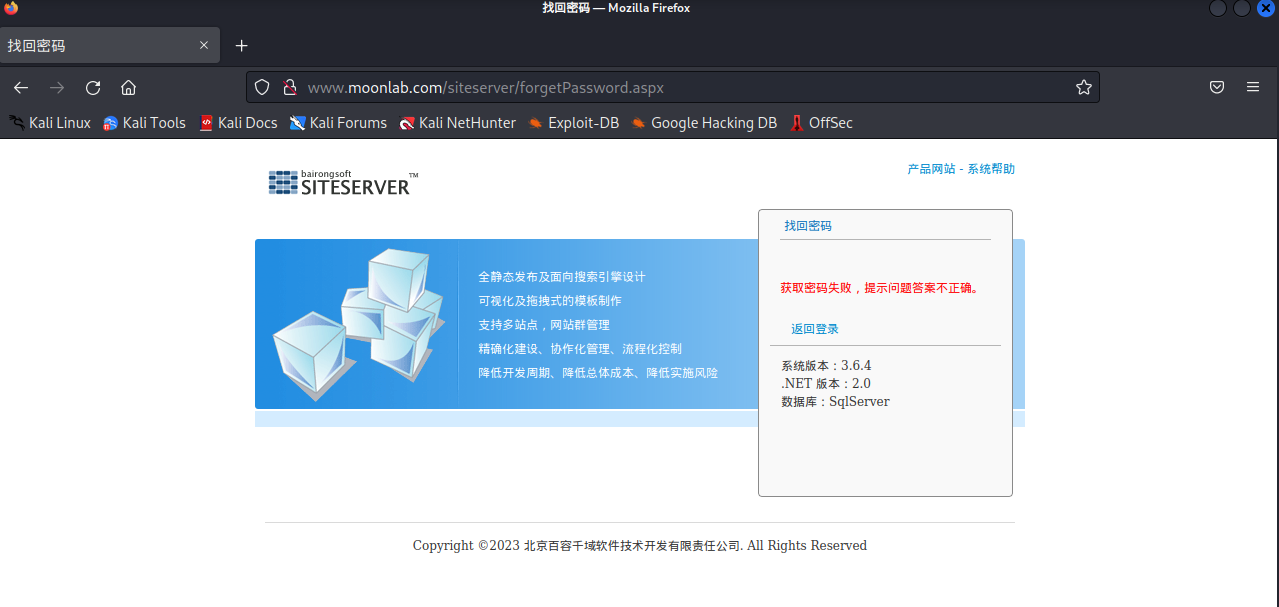Open a new browser tab
The height and width of the screenshot is (607, 1279).
(x=241, y=45)
